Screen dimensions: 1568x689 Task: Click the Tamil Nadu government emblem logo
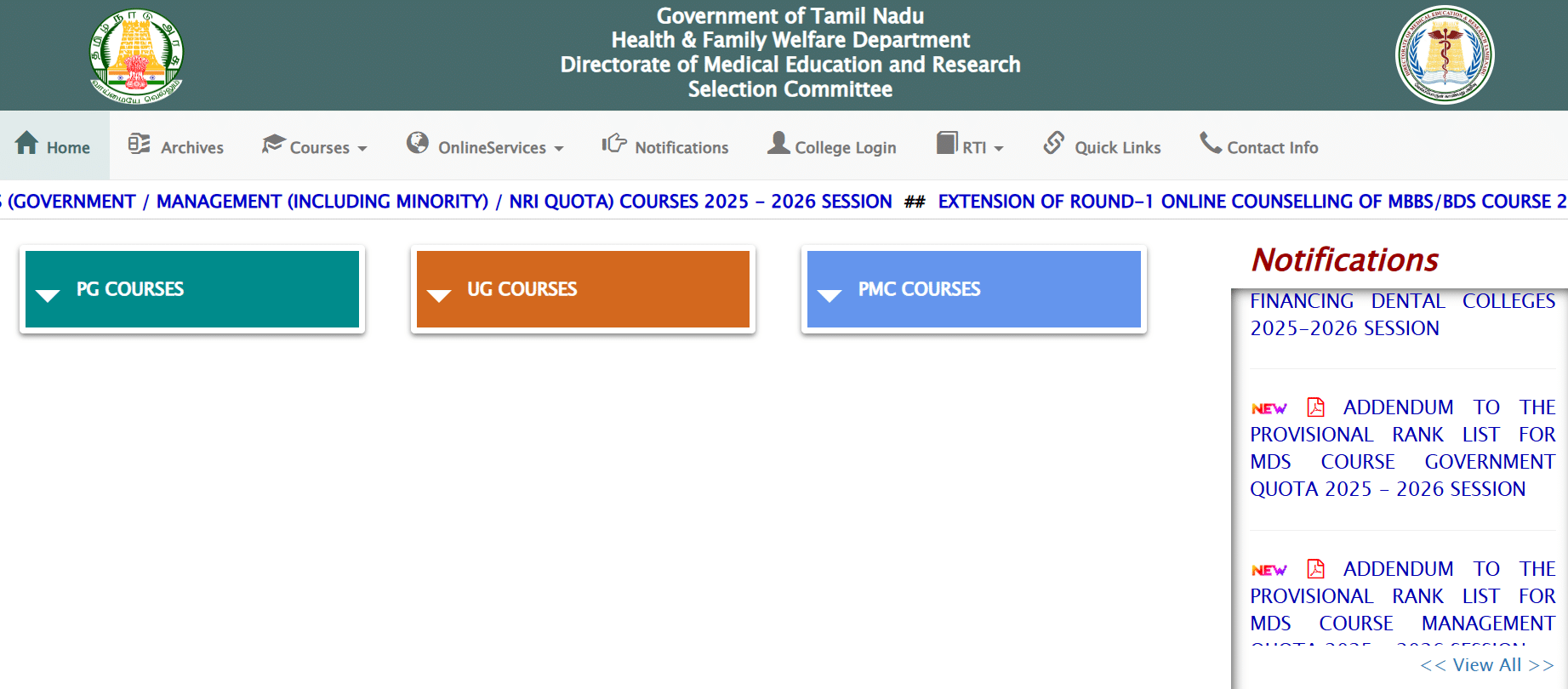coord(136,56)
